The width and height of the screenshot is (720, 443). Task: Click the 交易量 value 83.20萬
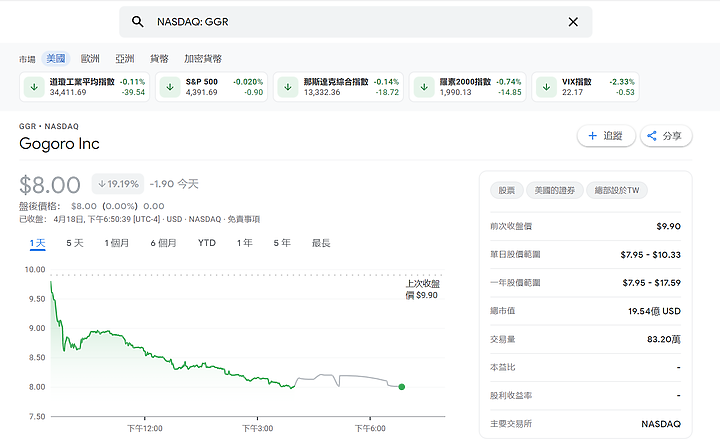click(664, 339)
